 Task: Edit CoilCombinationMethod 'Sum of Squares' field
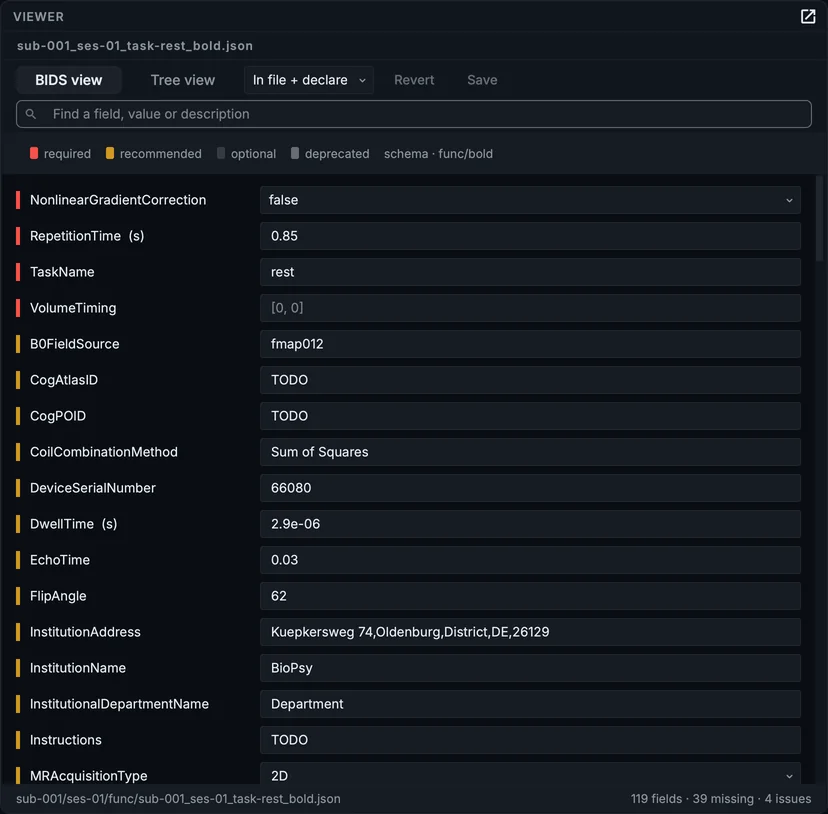(530, 452)
